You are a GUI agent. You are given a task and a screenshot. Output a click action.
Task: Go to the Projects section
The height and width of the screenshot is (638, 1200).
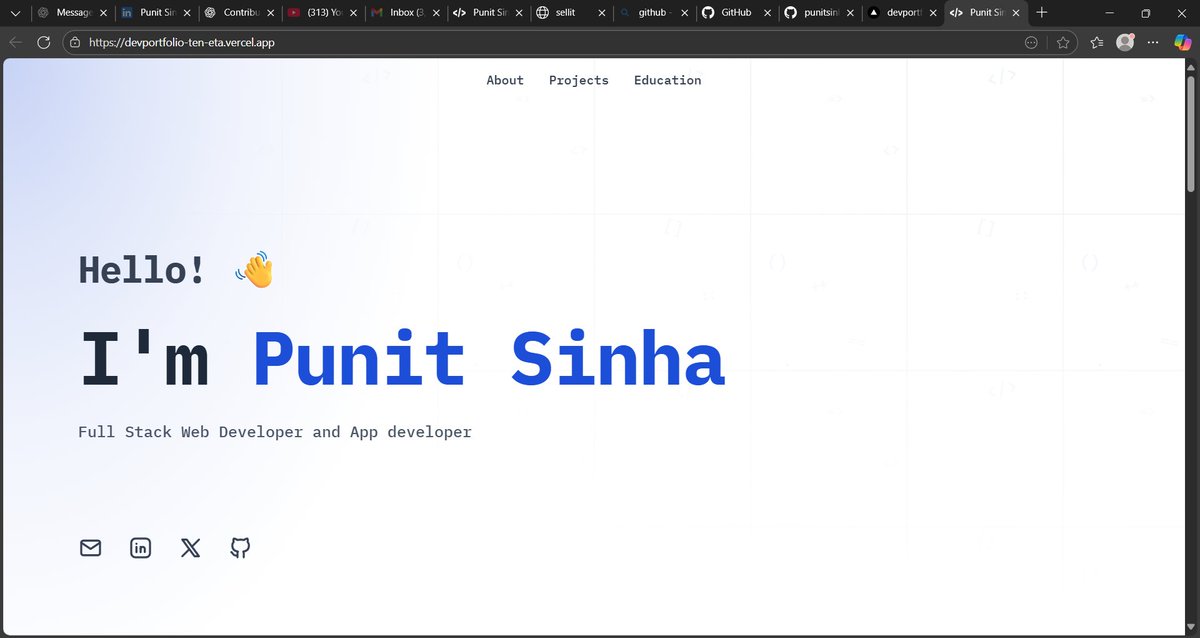pos(579,80)
